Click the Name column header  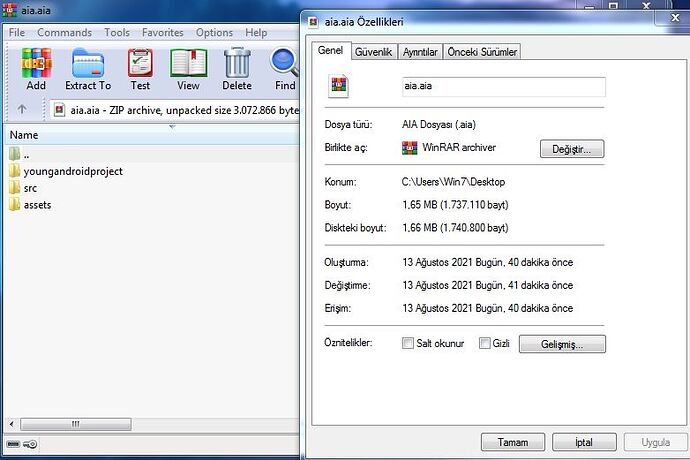[152, 135]
